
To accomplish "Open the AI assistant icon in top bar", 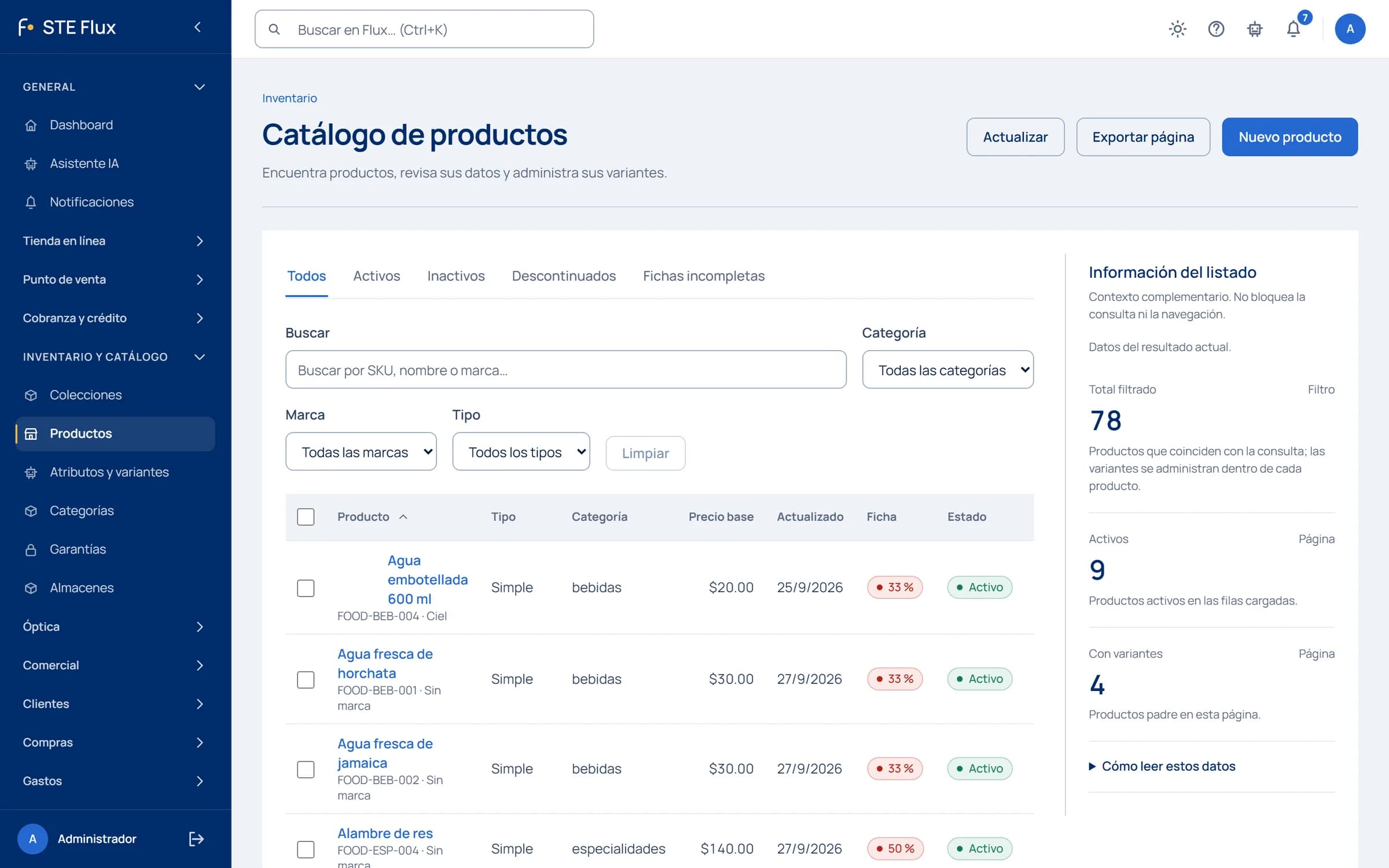I will point(1255,29).
